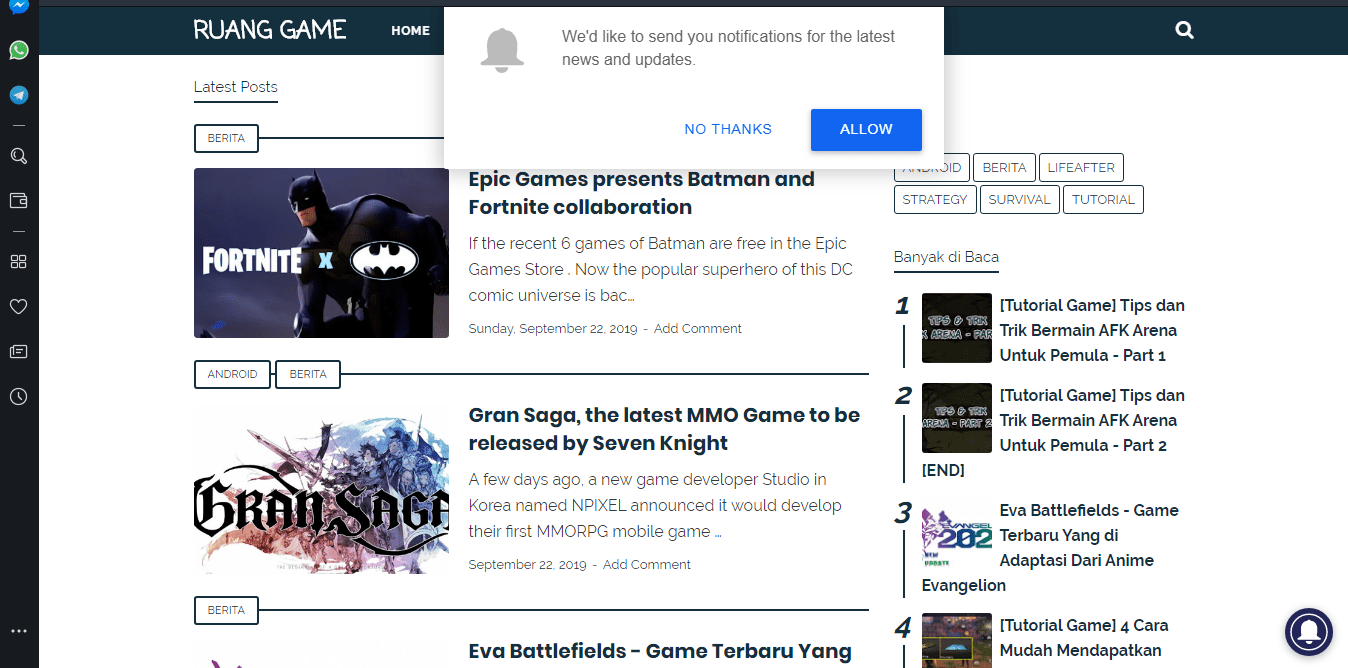Open Epic Games presents Batman article title
The width and height of the screenshot is (1348, 668).
[x=642, y=193]
